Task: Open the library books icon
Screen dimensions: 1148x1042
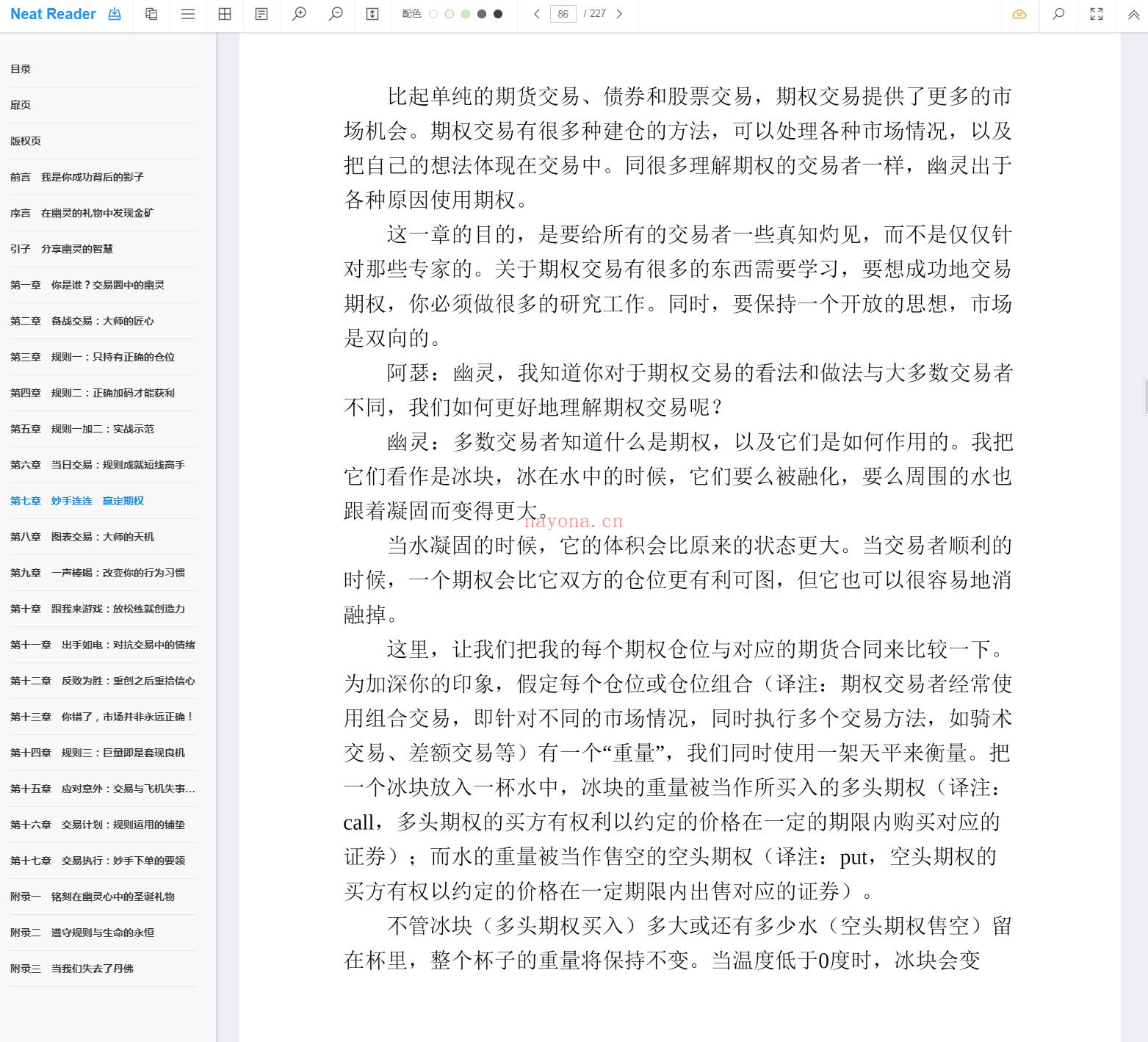Action: coord(151,14)
